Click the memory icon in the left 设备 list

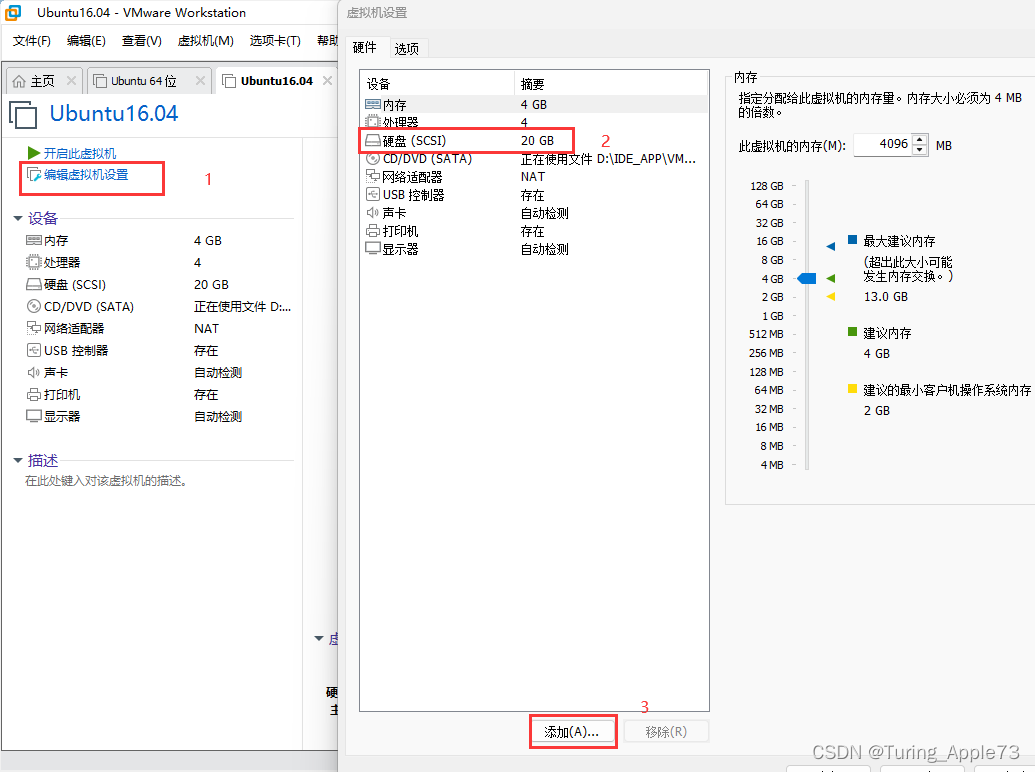coord(34,240)
